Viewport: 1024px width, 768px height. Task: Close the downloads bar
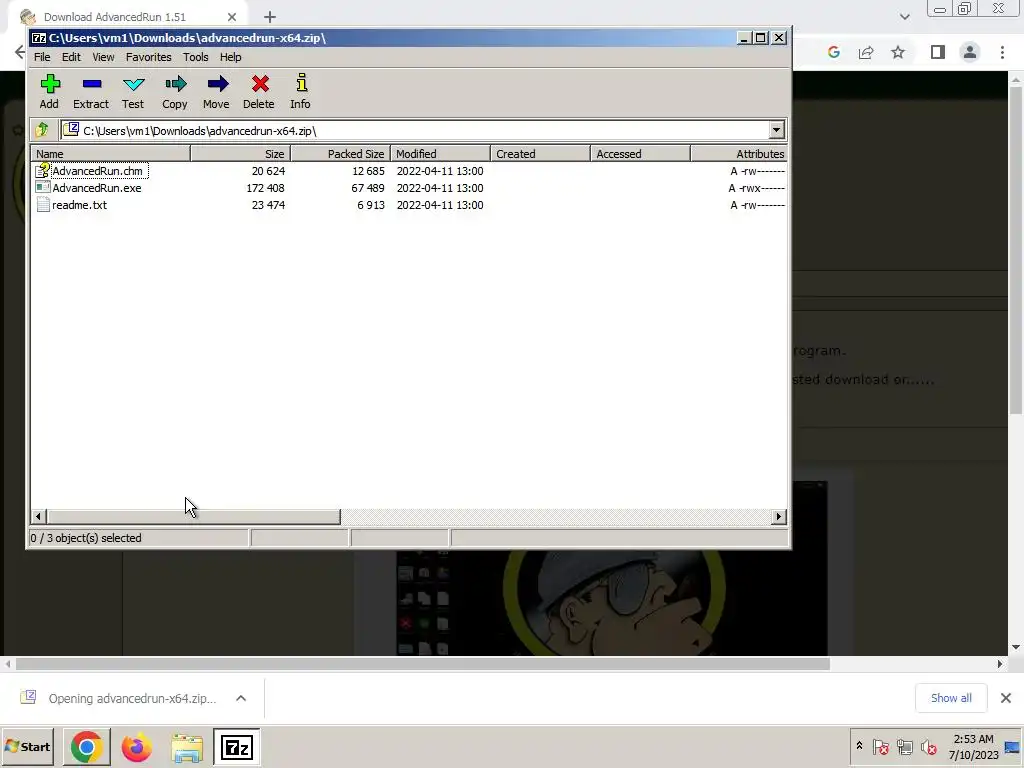point(1006,698)
